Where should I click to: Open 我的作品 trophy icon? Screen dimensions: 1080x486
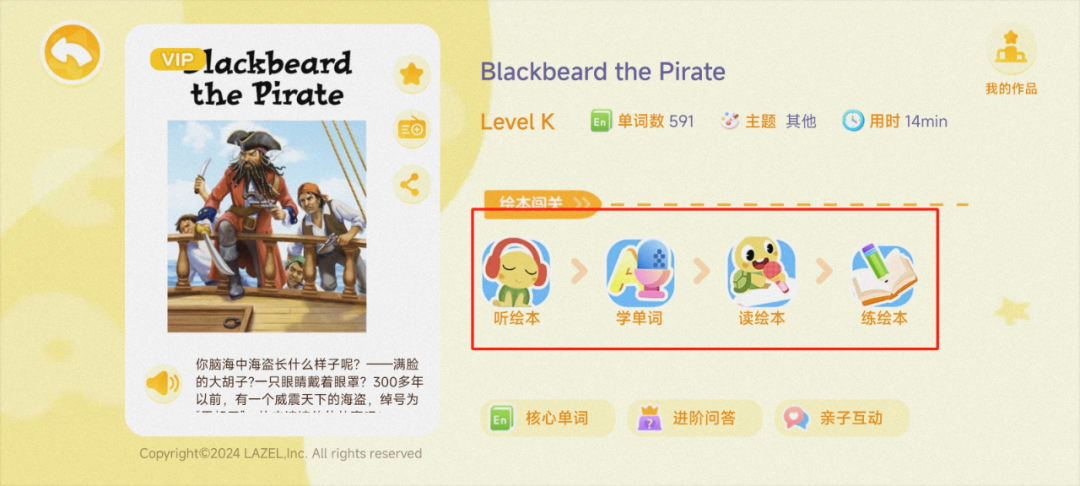click(1010, 61)
